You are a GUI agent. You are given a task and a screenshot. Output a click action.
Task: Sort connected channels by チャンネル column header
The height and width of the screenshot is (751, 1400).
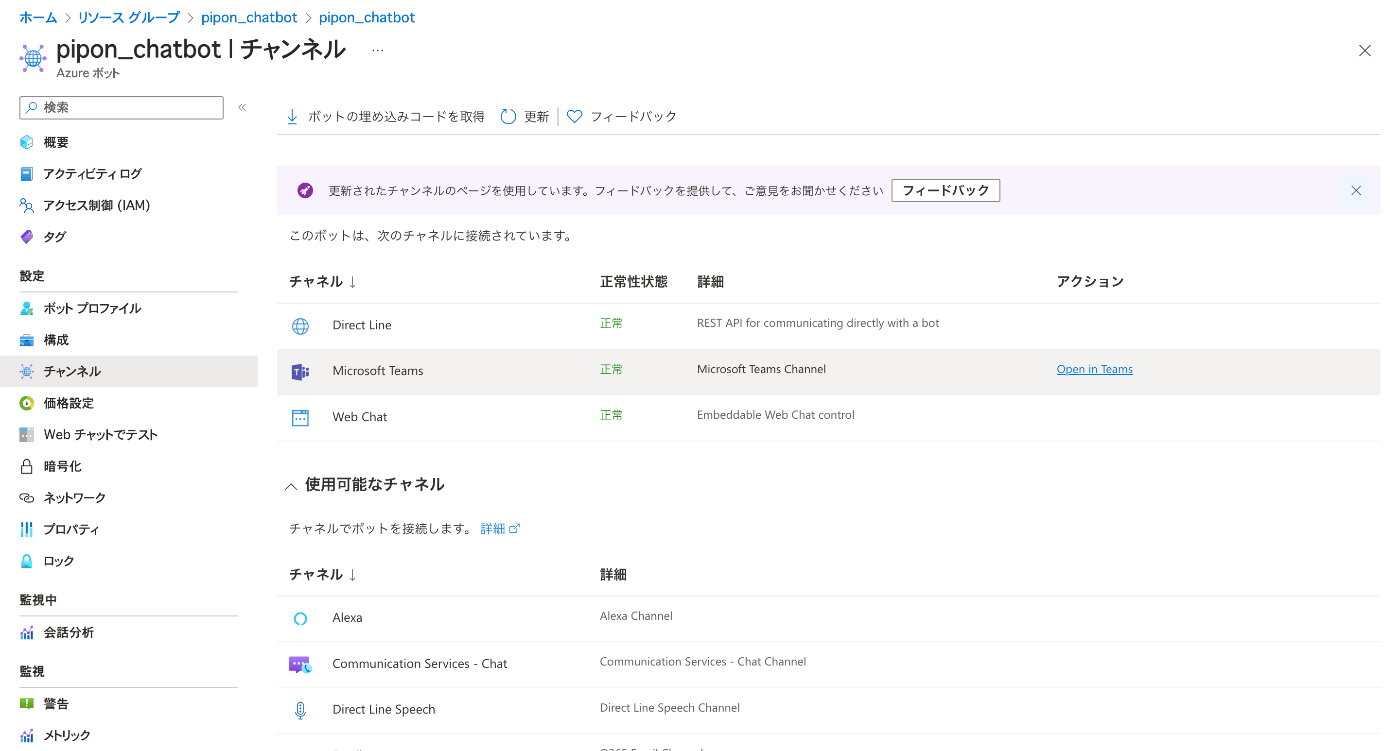coord(323,282)
